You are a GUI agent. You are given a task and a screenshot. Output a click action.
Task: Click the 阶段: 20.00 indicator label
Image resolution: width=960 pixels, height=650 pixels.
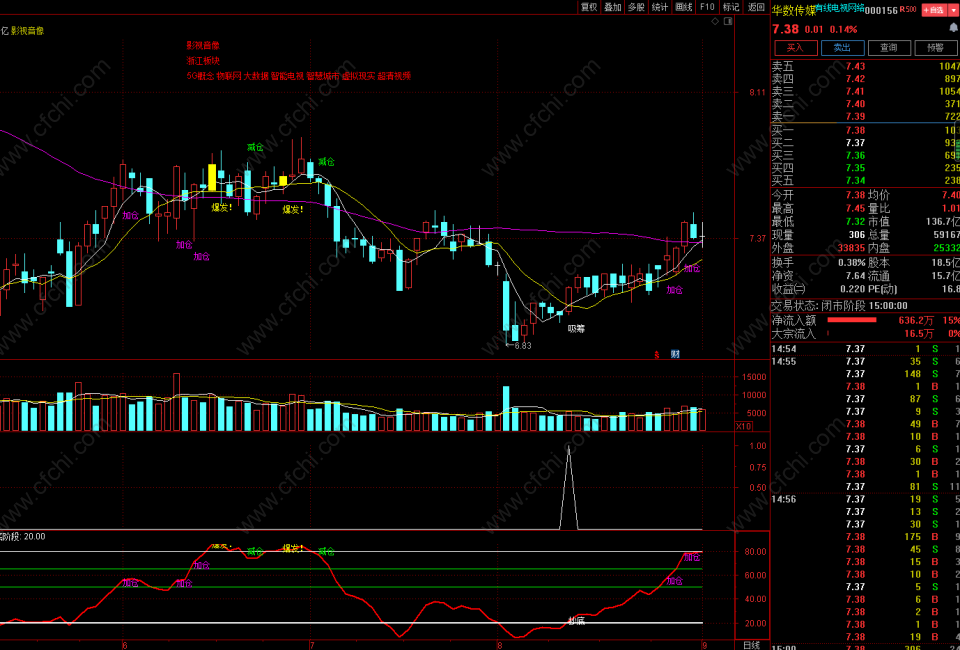point(23,537)
